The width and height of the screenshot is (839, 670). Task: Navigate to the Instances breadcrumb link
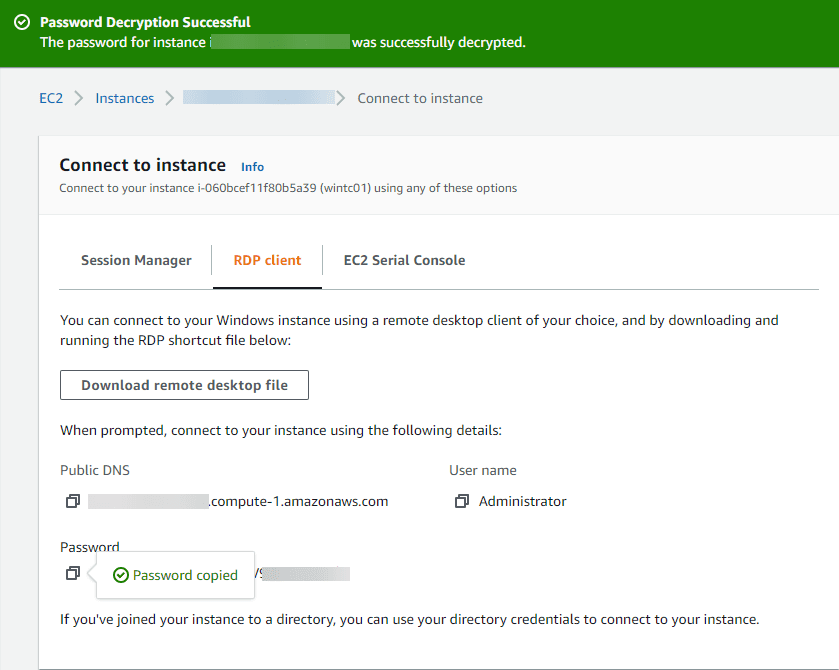pyautogui.click(x=125, y=98)
